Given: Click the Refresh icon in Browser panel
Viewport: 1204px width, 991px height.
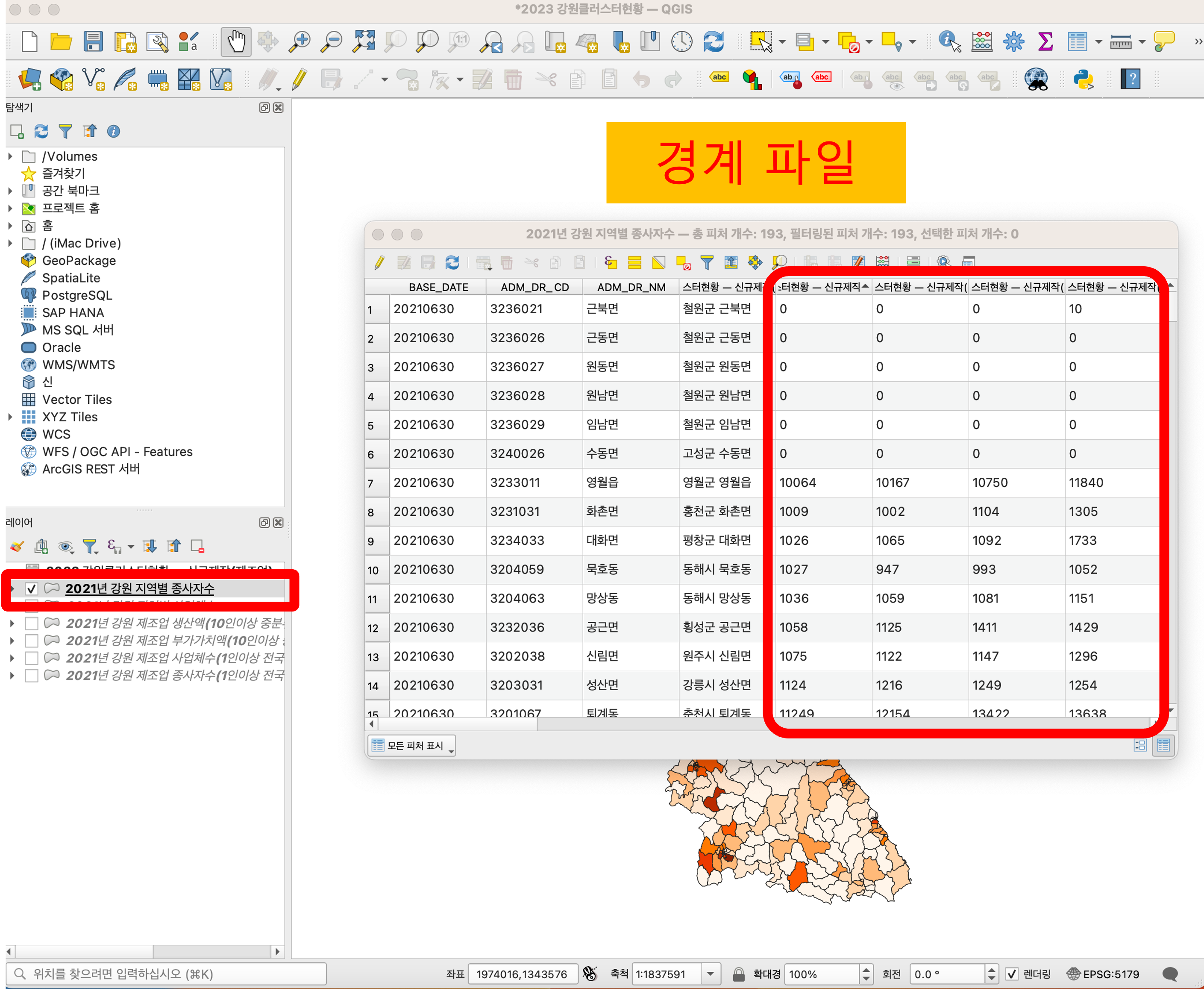Looking at the screenshot, I should click(41, 131).
